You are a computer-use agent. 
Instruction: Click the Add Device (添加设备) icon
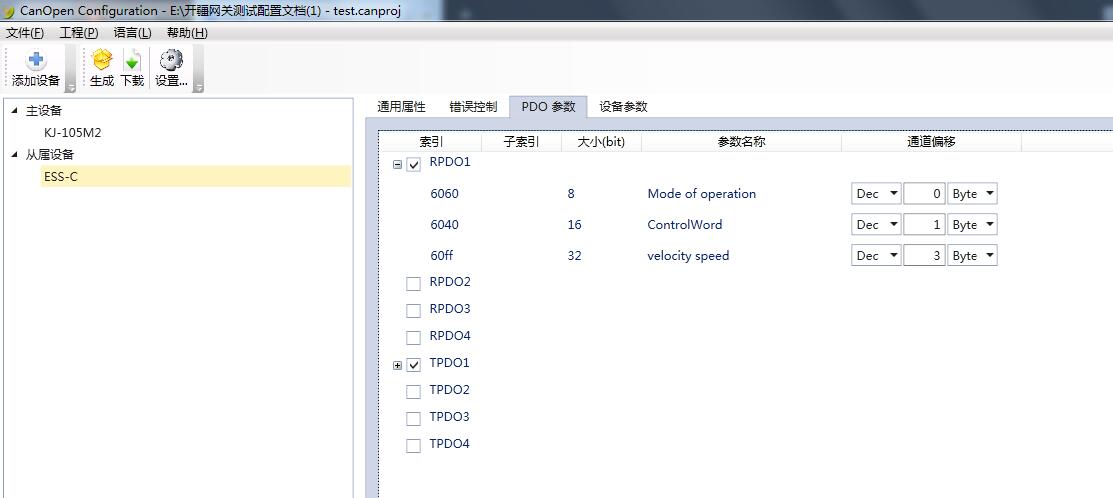[x=36, y=62]
